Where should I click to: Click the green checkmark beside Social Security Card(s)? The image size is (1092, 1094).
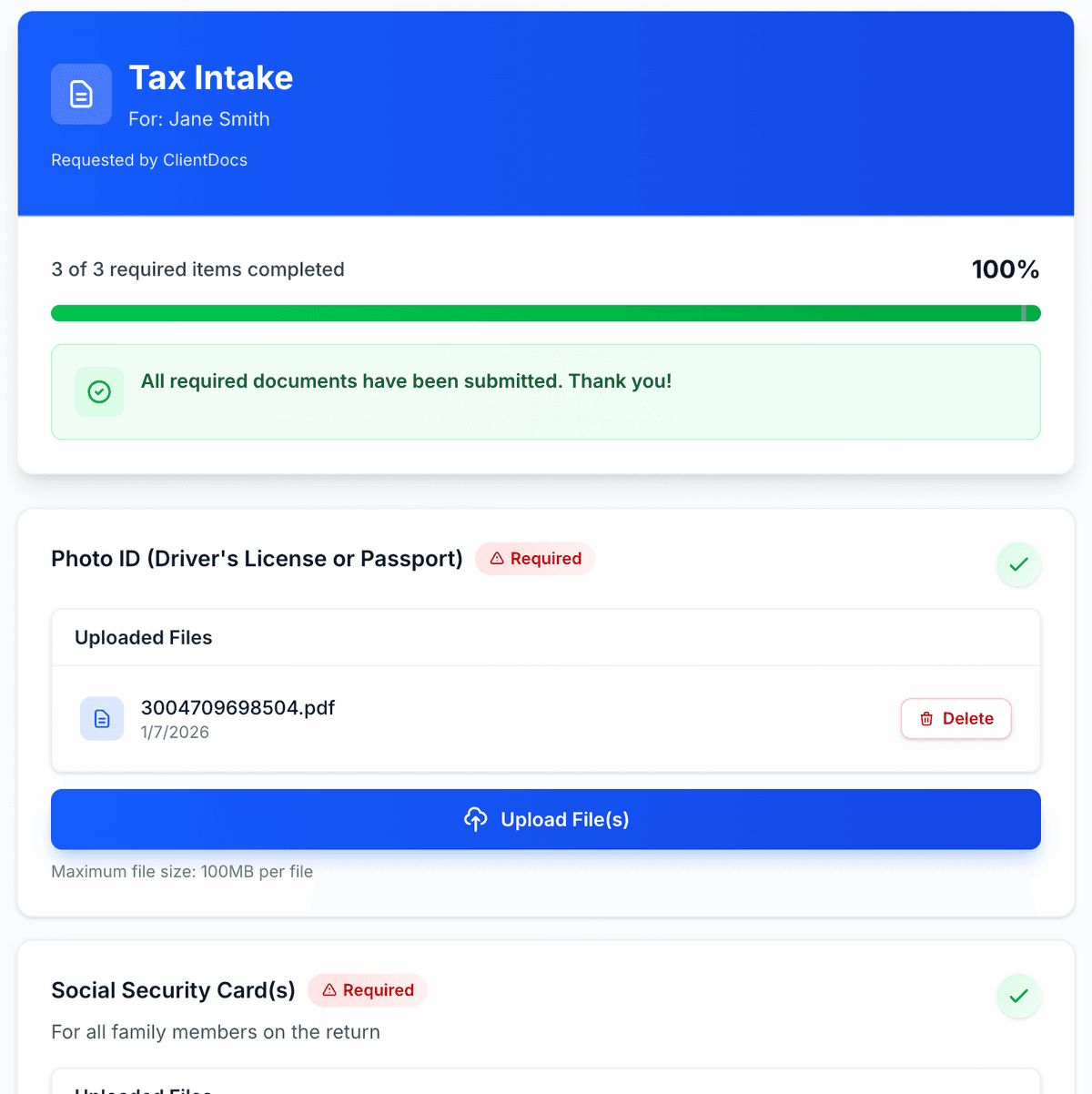[x=1018, y=996]
